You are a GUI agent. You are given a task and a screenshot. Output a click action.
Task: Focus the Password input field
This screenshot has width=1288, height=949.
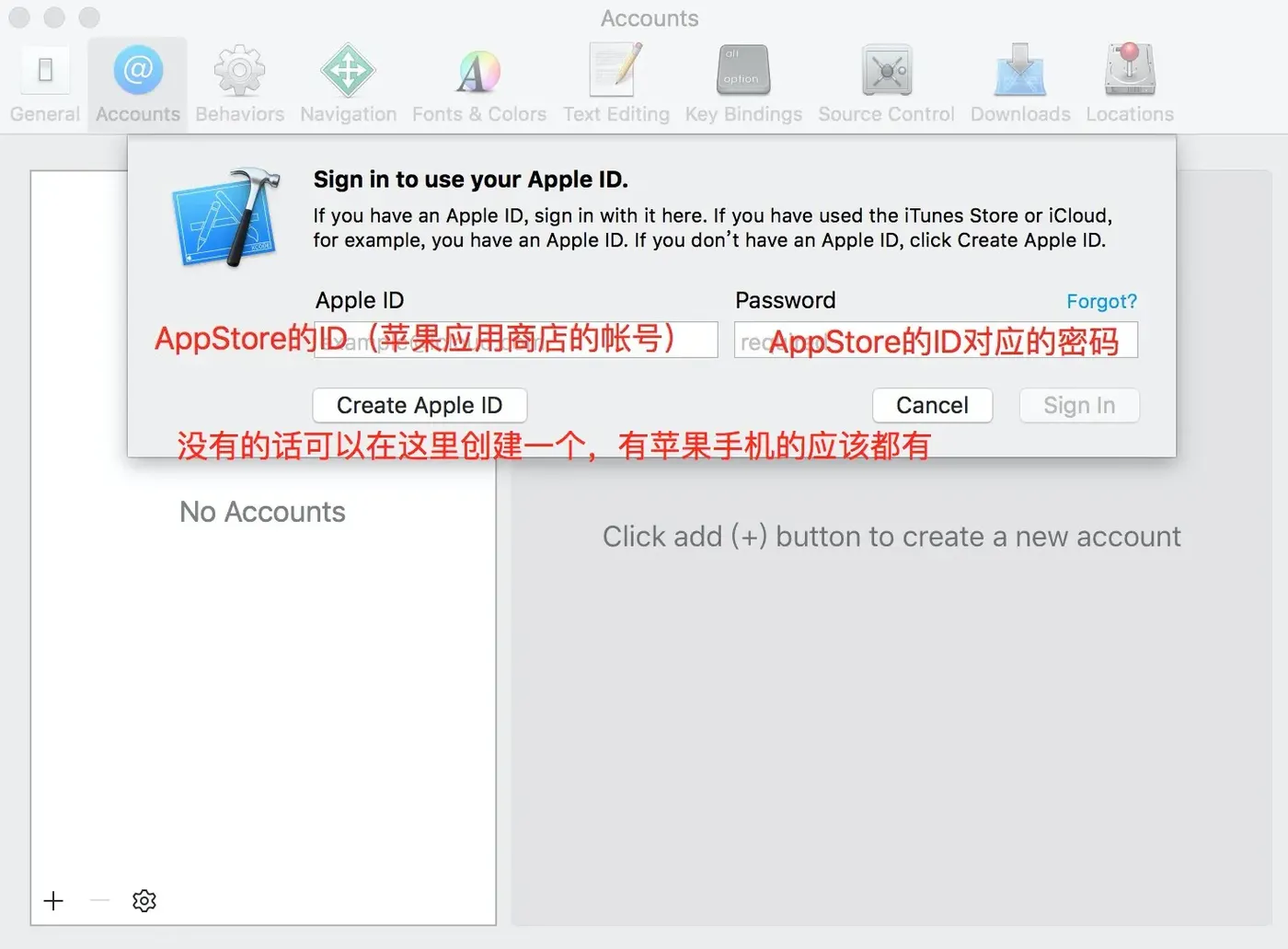936,340
